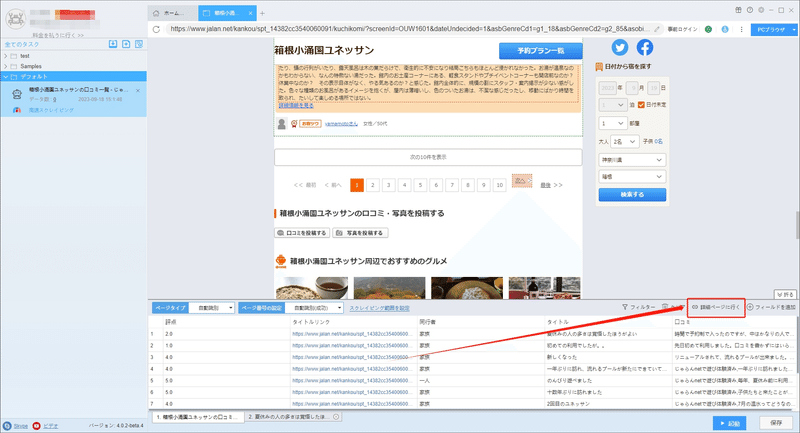Toggle the 日付未定 checkbox

click(x=641, y=105)
